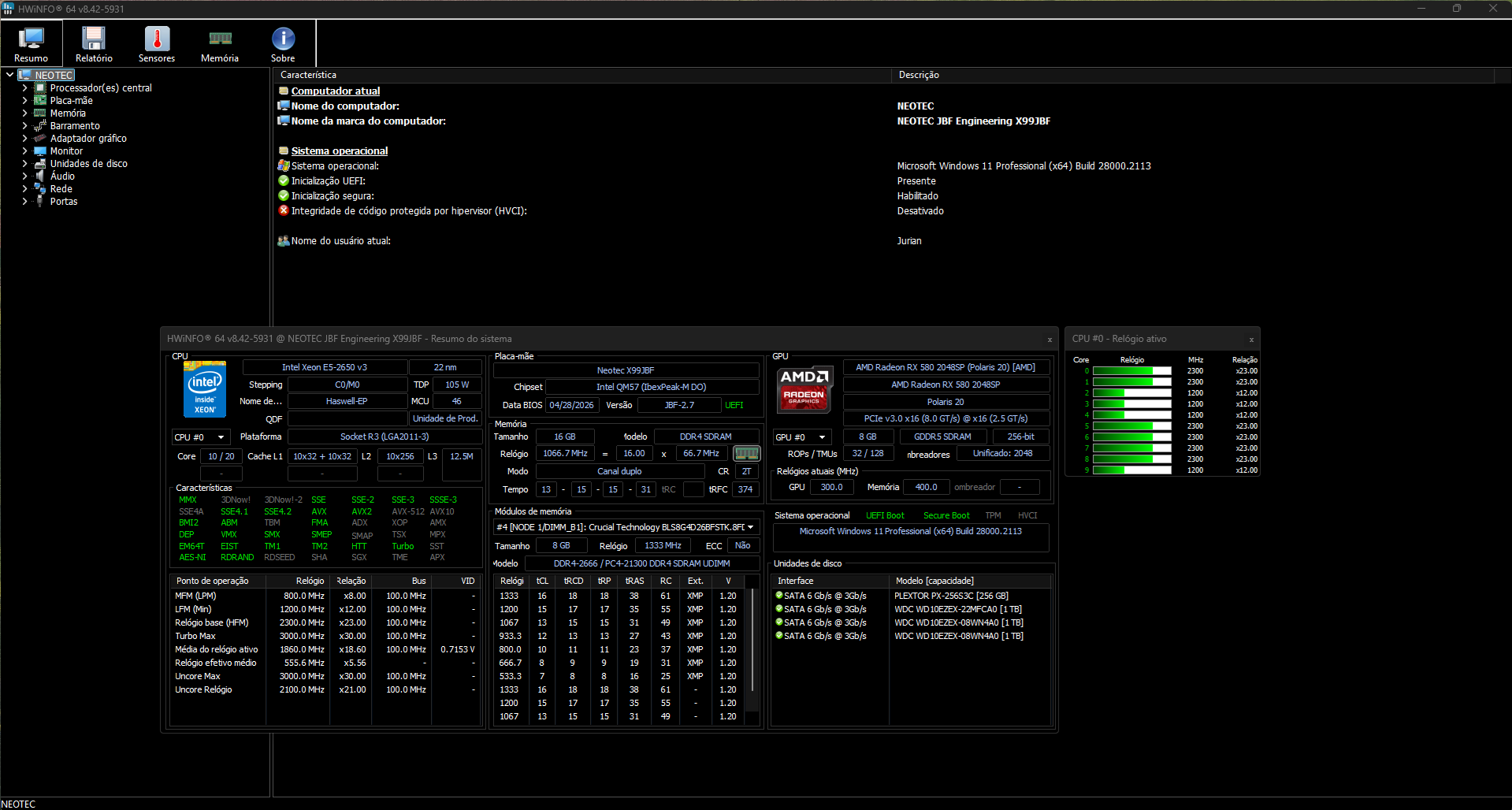1512x810 pixels.
Task: Open the Resumo summary toolbar icon
Action: 32,44
